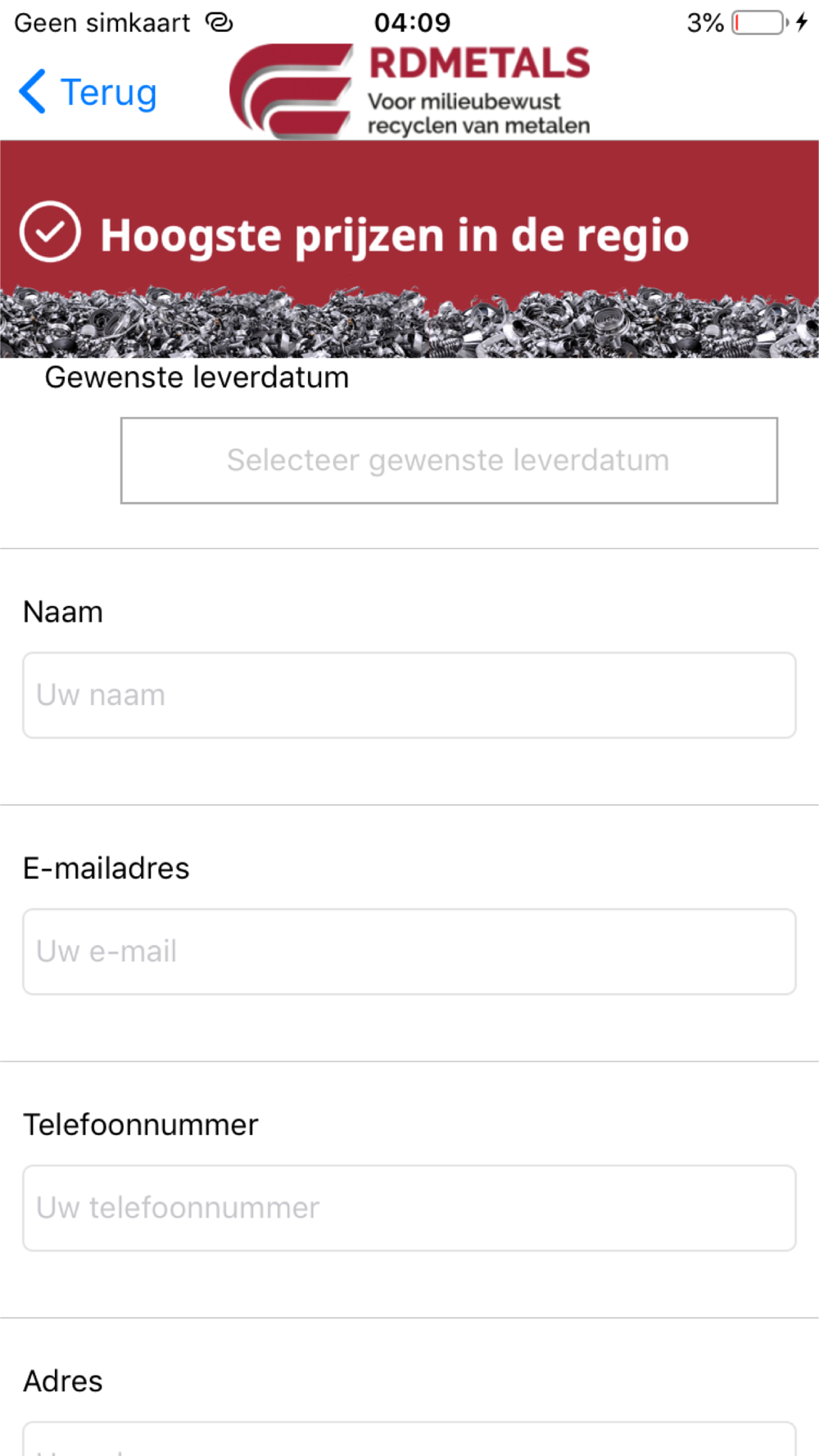
Task: Go back via the Terug label
Action: 108,93
